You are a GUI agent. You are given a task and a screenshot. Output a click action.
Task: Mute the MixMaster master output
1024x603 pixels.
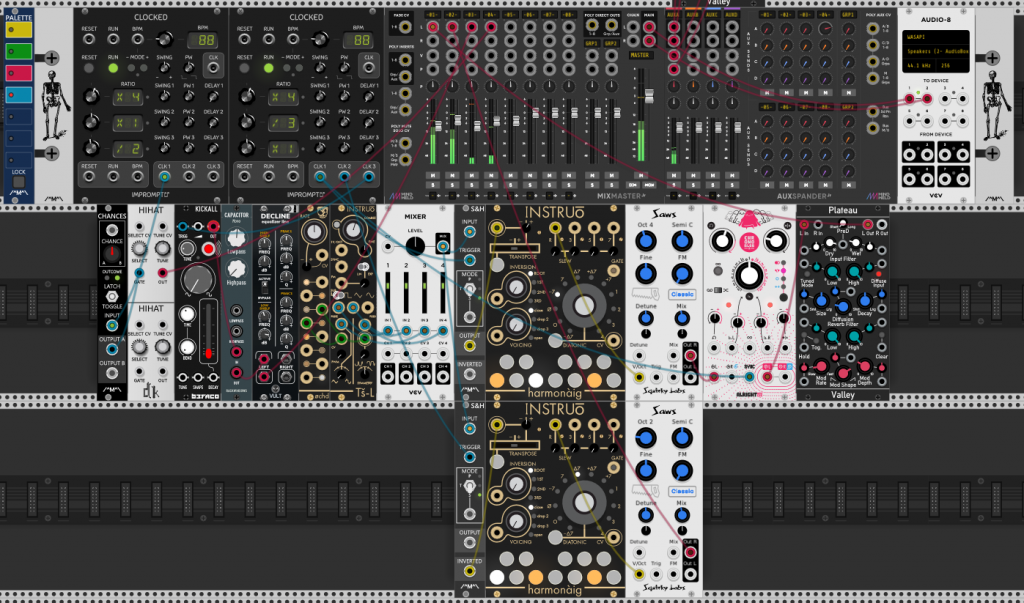(x=641, y=176)
